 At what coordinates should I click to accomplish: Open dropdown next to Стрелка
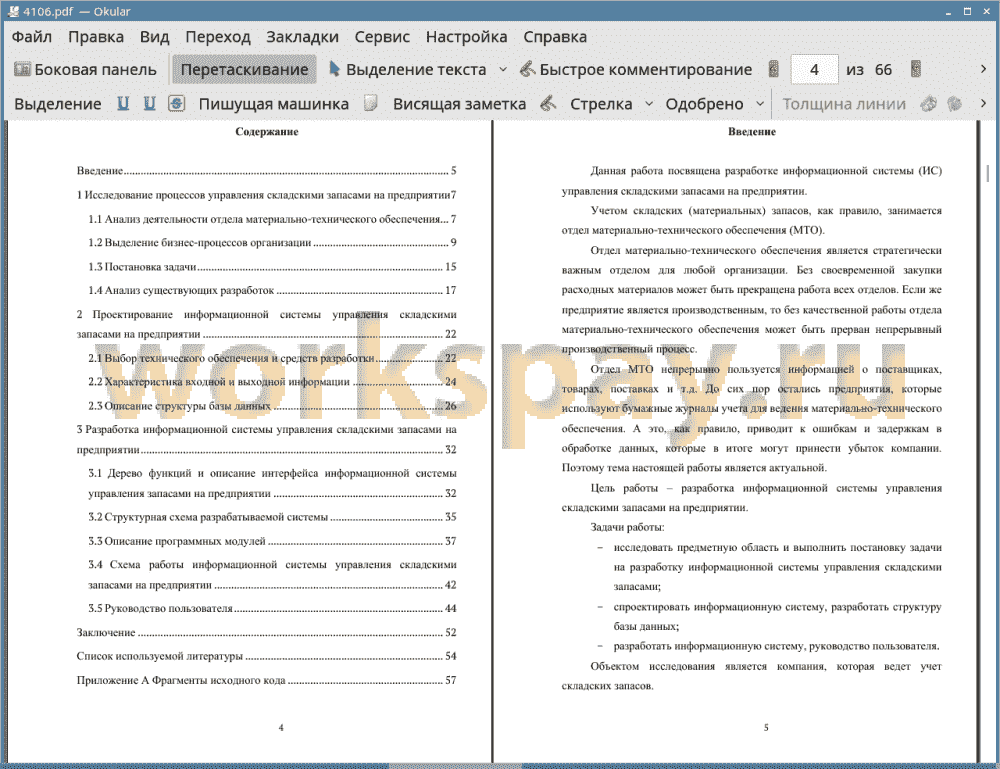[649, 104]
